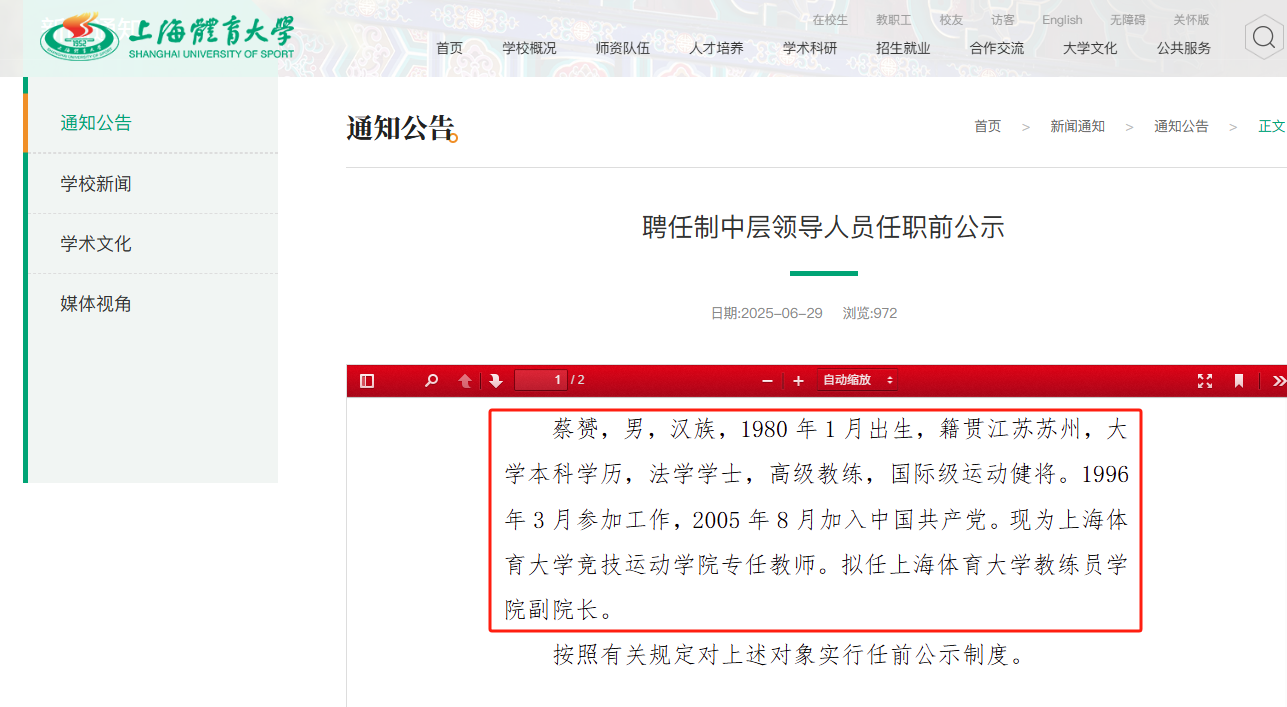Open find-in-document in the PDF toolbar
This screenshot has width=1287, height=707.
431,381
